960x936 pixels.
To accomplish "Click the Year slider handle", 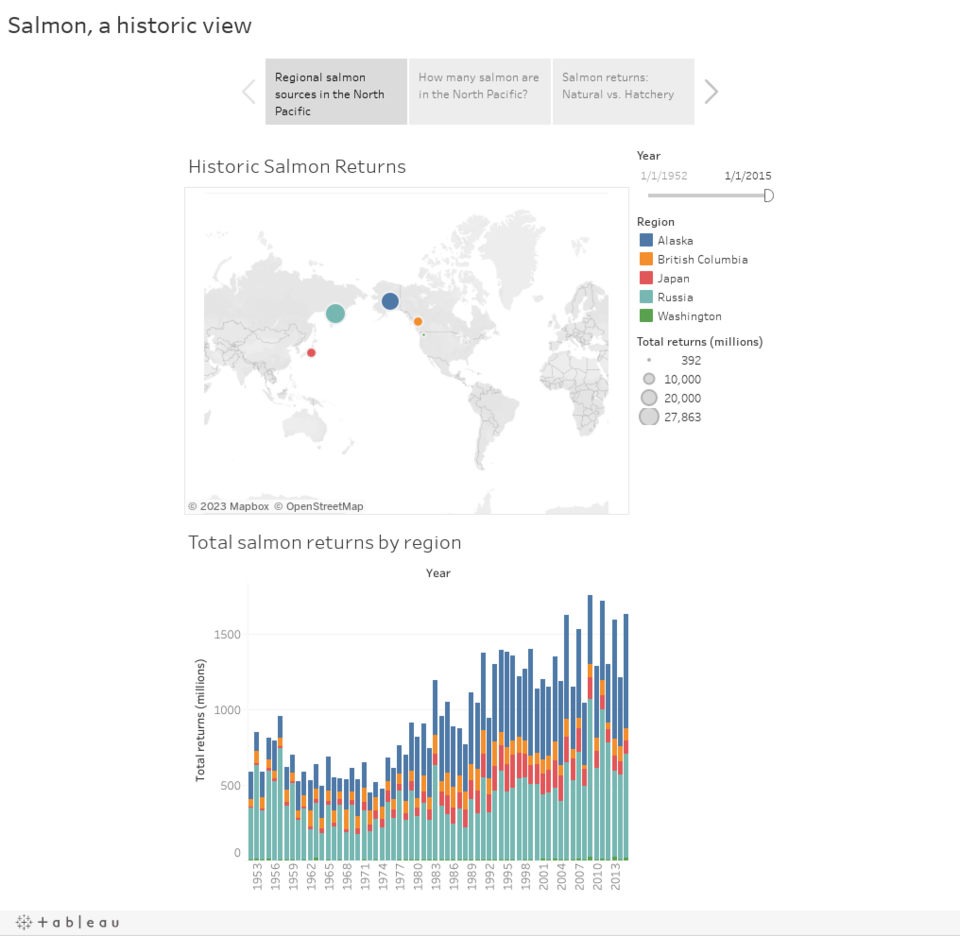I will tap(768, 195).
